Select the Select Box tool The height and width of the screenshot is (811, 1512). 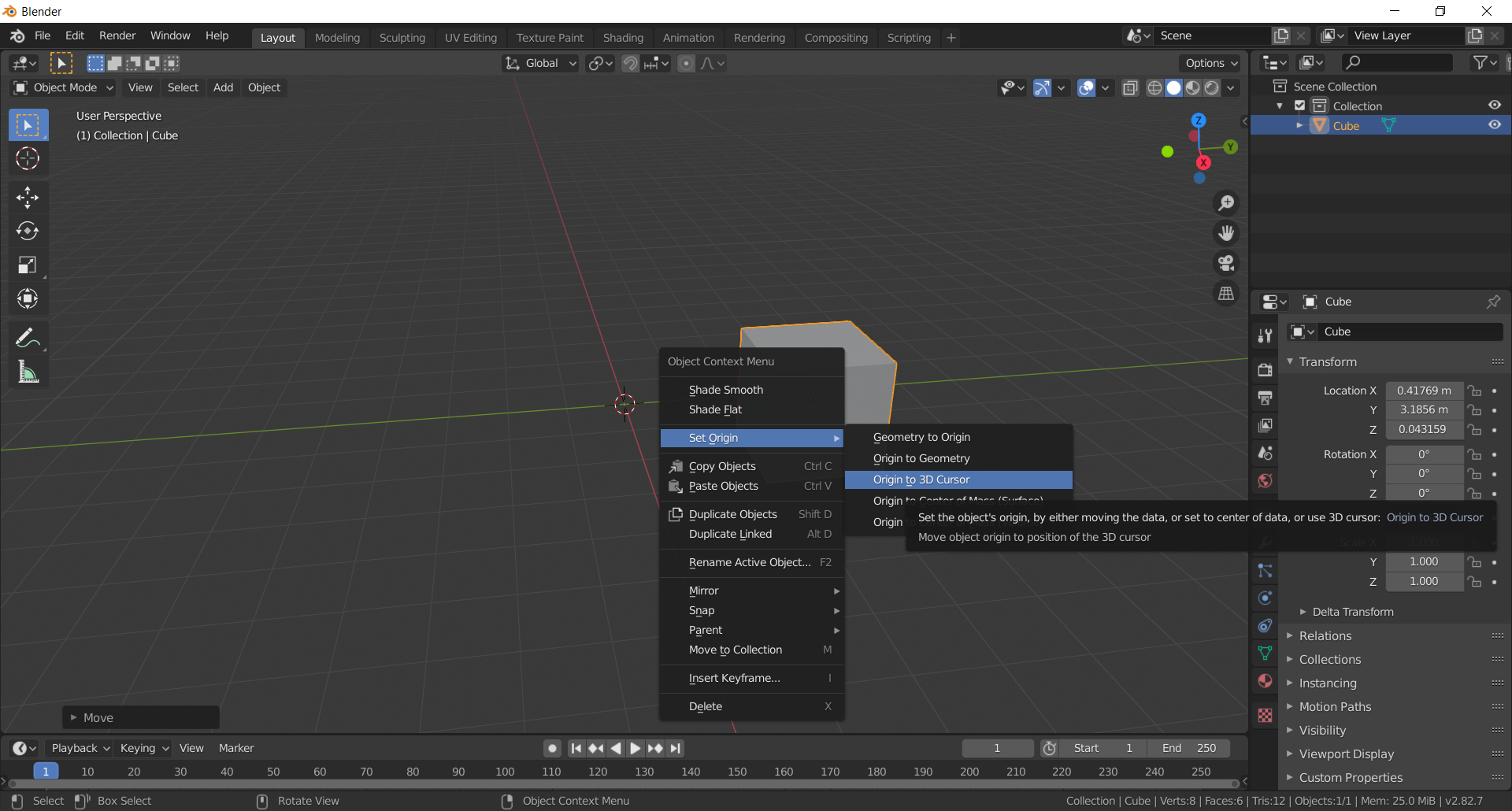tap(28, 125)
